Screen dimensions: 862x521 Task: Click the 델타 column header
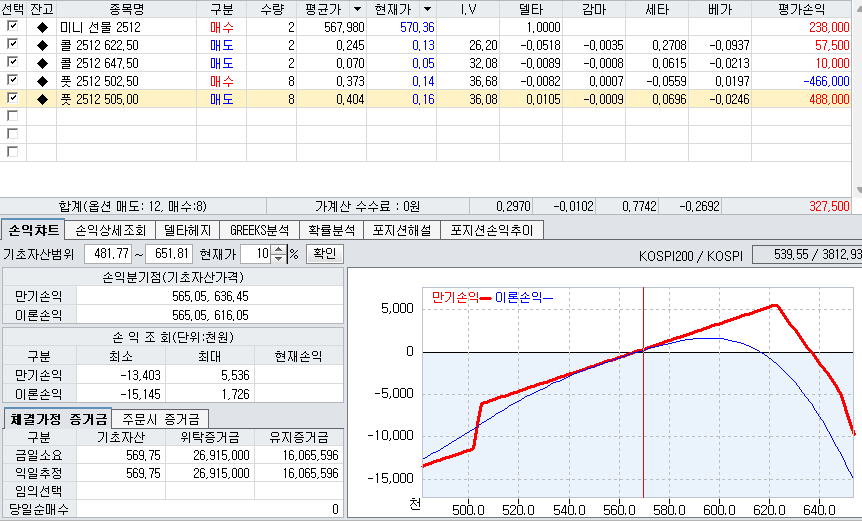coord(531,9)
